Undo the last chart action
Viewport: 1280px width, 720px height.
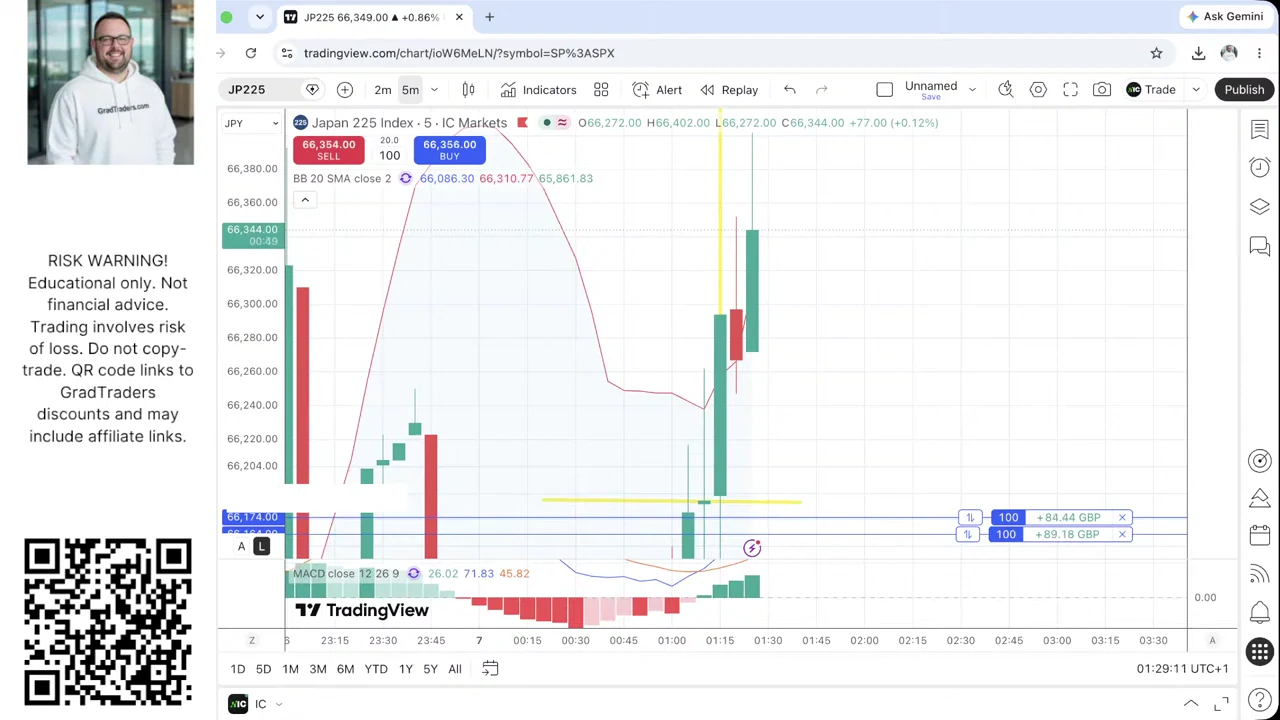pos(789,90)
